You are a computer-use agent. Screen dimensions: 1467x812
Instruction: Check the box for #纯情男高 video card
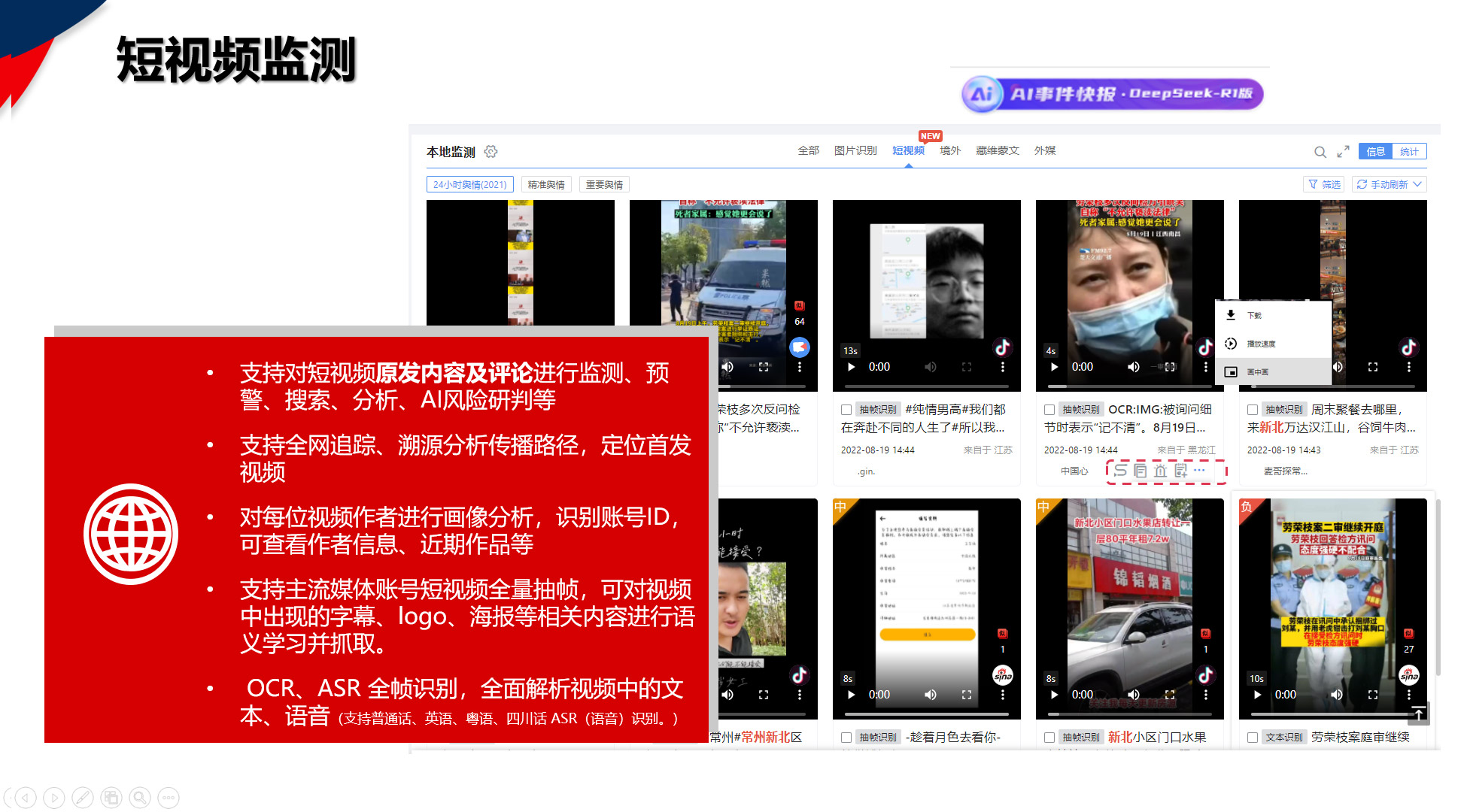(x=846, y=410)
